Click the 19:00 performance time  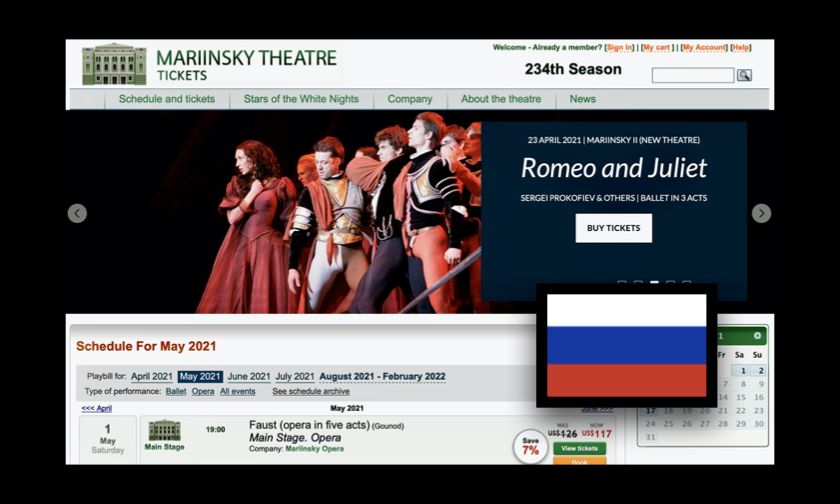[215, 430]
